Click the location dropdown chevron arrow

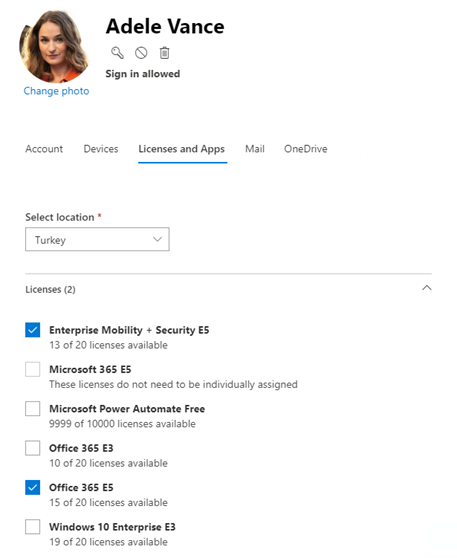157,239
